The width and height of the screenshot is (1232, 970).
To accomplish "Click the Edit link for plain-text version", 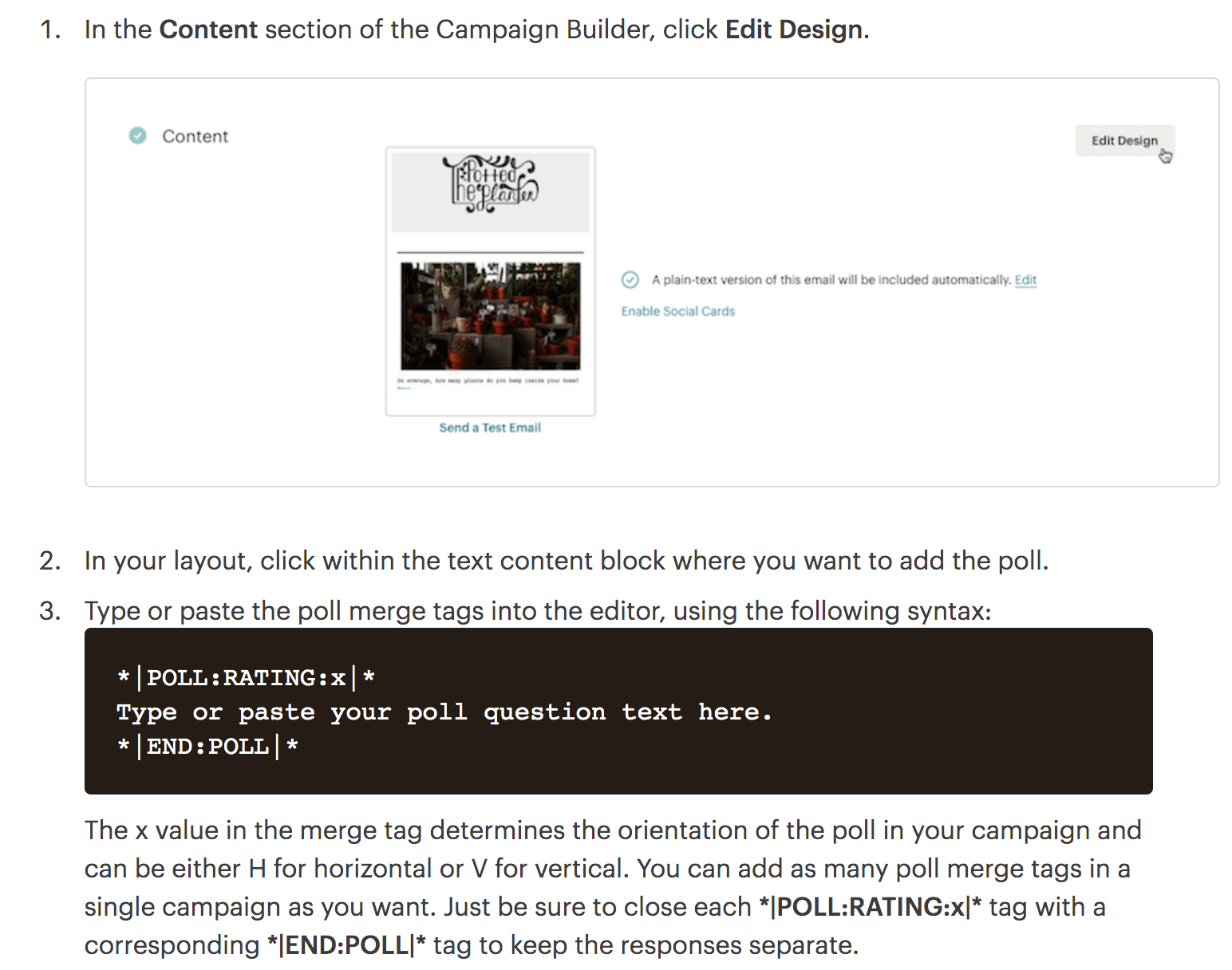I will tap(1025, 280).
